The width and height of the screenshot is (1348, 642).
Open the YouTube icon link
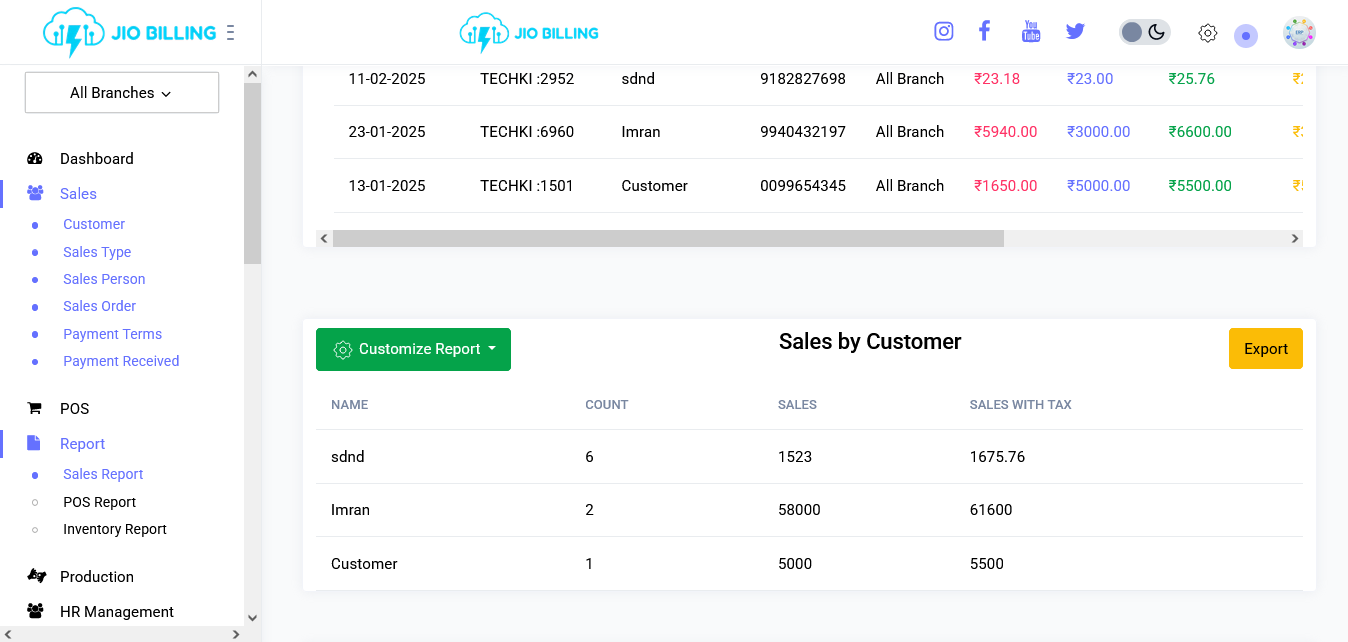pos(1030,32)
